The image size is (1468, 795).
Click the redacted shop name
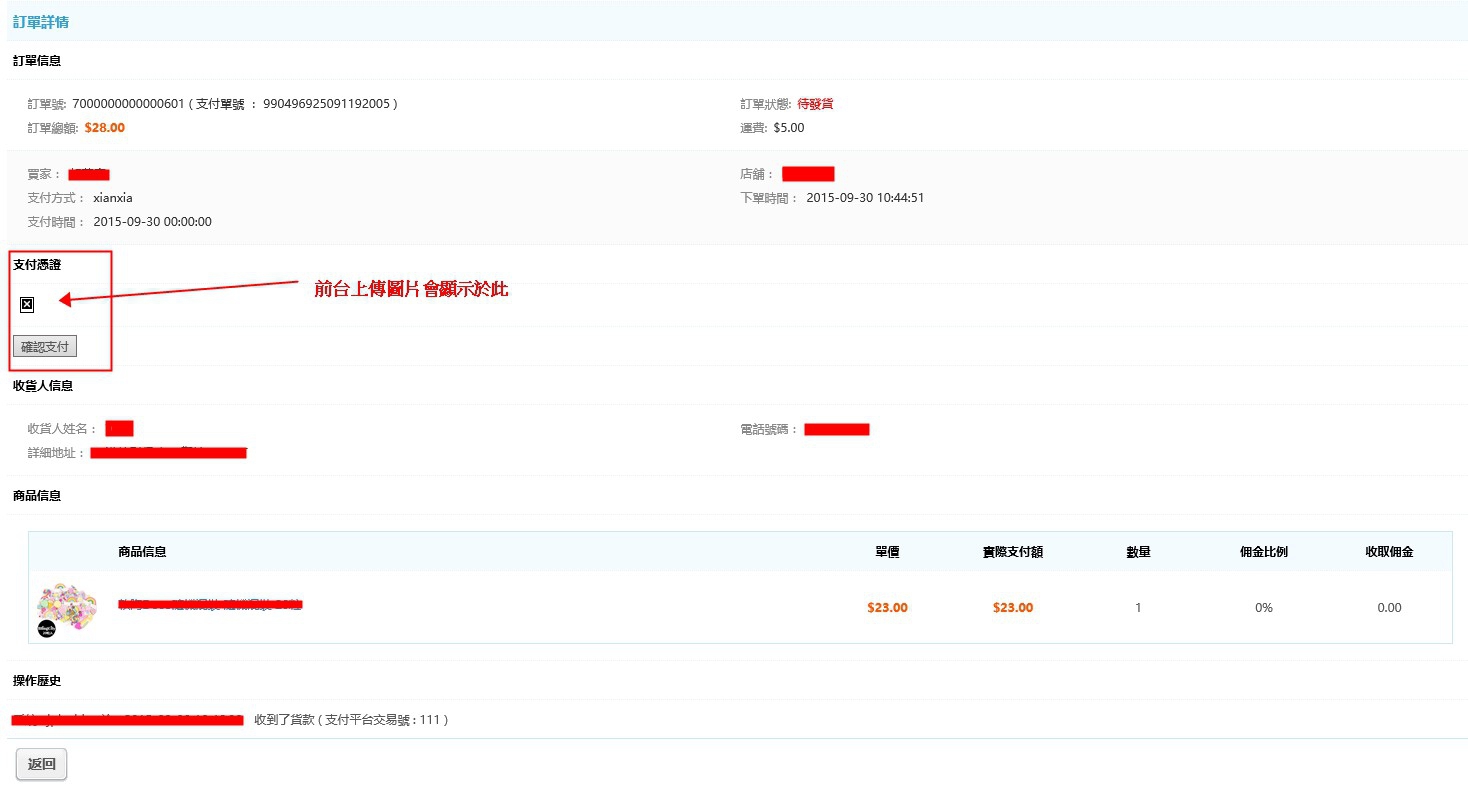coord(808,174)
